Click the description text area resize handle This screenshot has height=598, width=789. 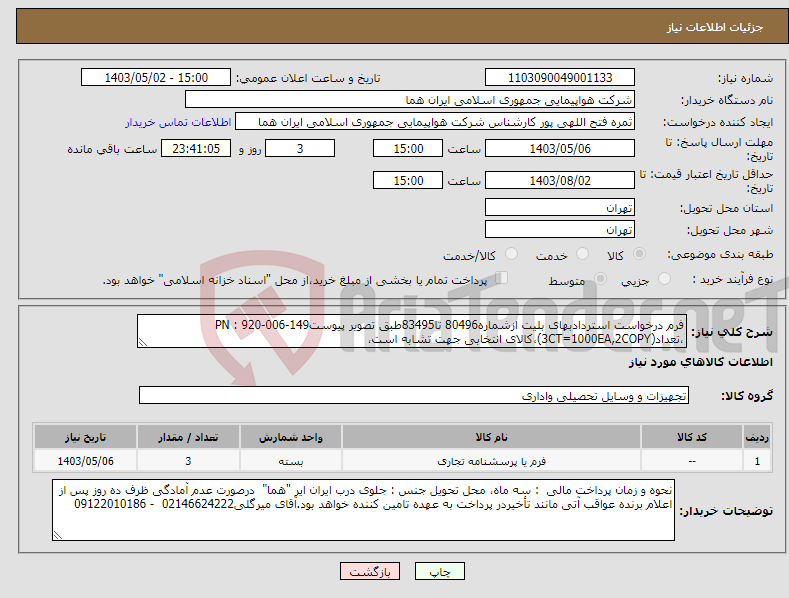pos(143,342)
